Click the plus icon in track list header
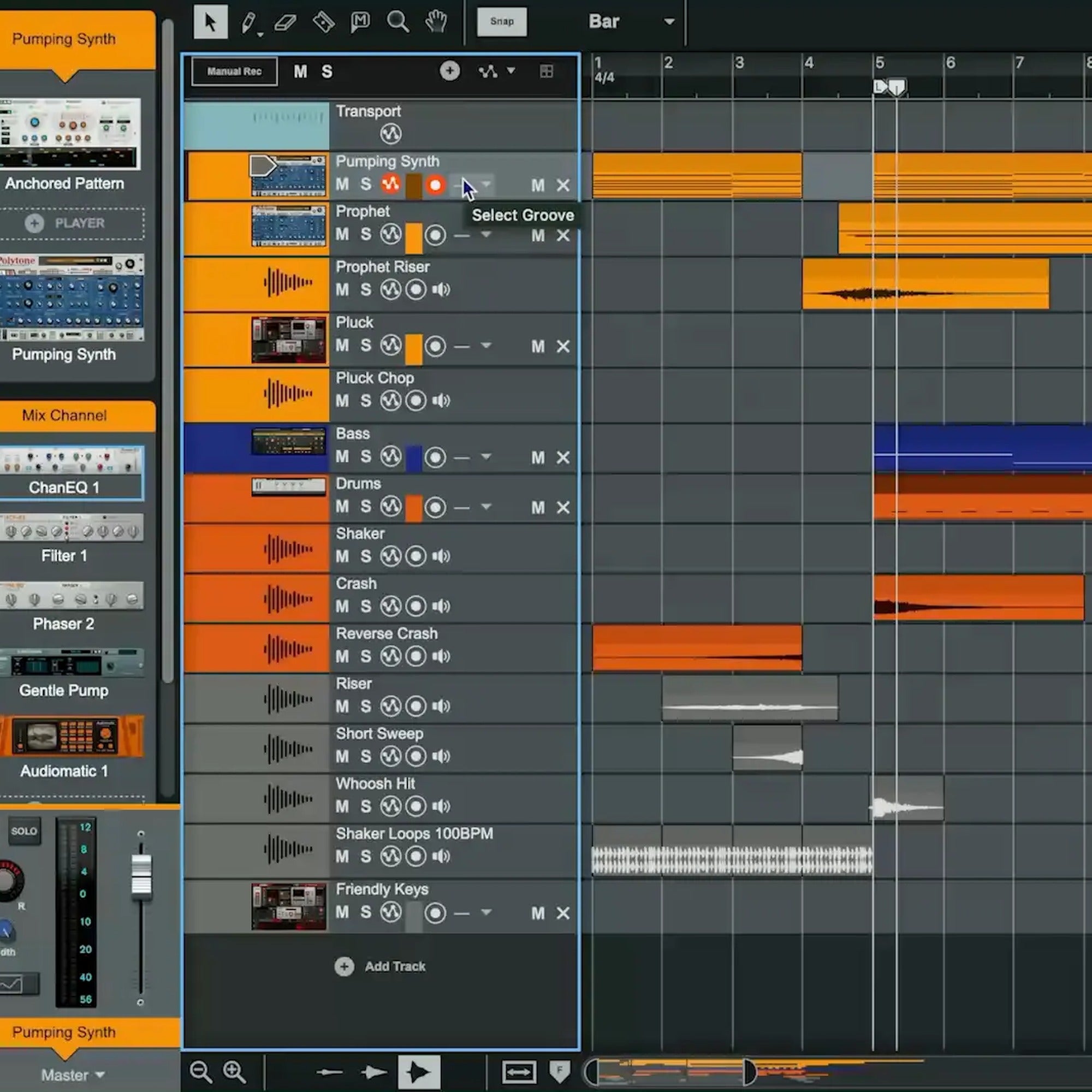Screen dimensions: 1092x1092 pyautogui.click(x=450, y=70)
